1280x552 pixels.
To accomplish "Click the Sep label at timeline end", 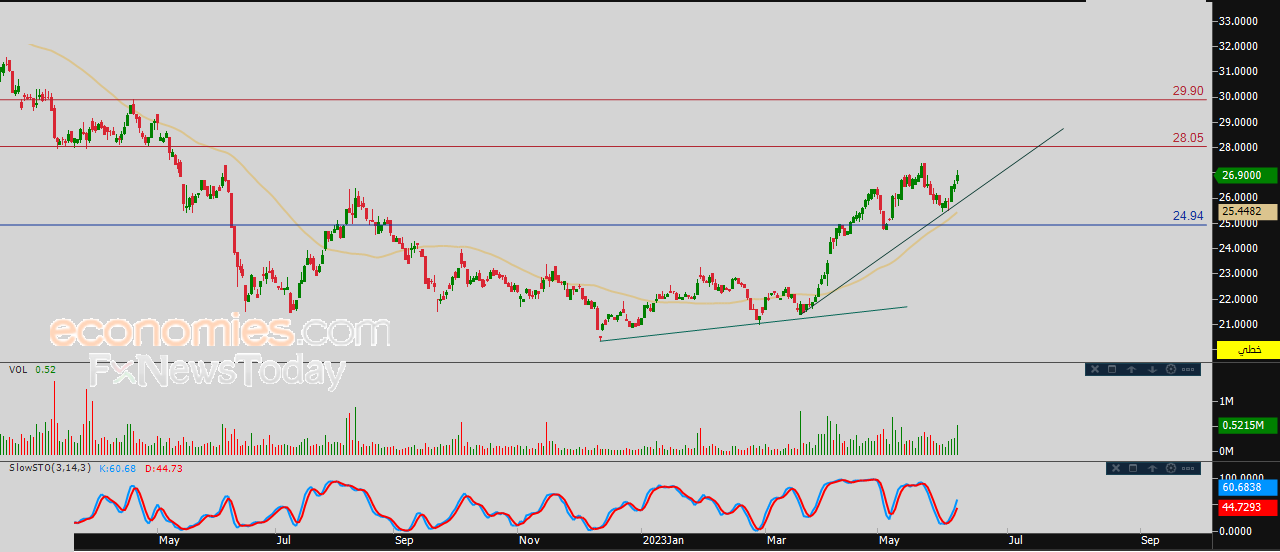I will point(1151,540).
